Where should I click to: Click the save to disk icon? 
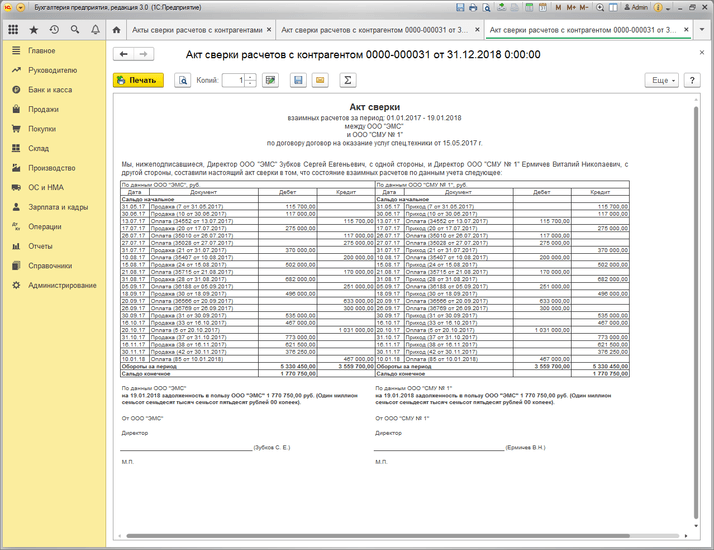point(299,80)
